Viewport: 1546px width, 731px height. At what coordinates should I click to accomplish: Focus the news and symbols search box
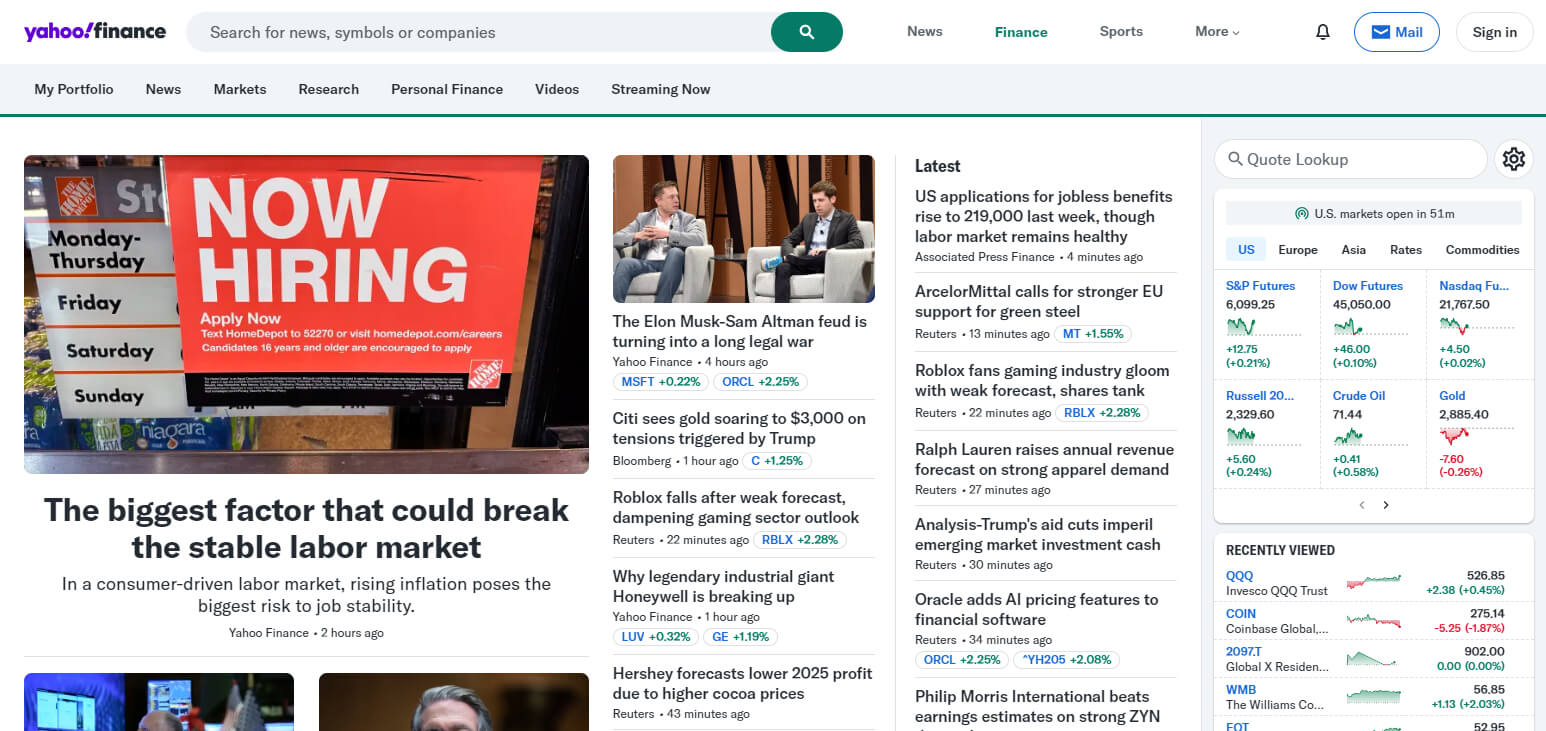[x=480, y=32]
